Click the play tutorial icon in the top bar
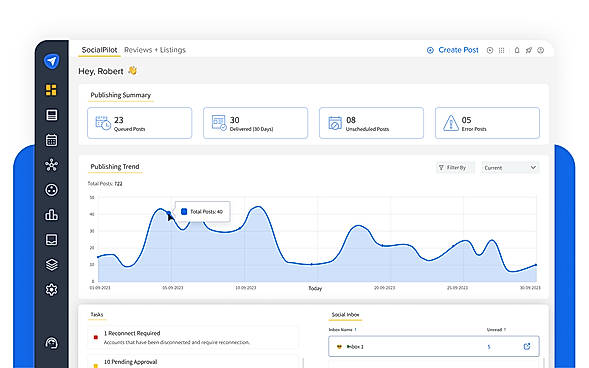 coord(490,50)
